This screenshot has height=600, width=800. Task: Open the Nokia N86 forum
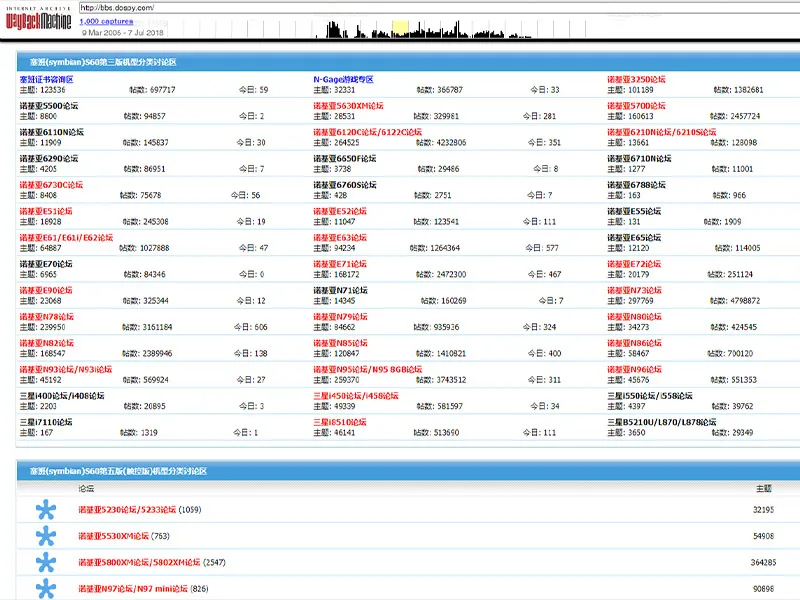pos(634,343)
